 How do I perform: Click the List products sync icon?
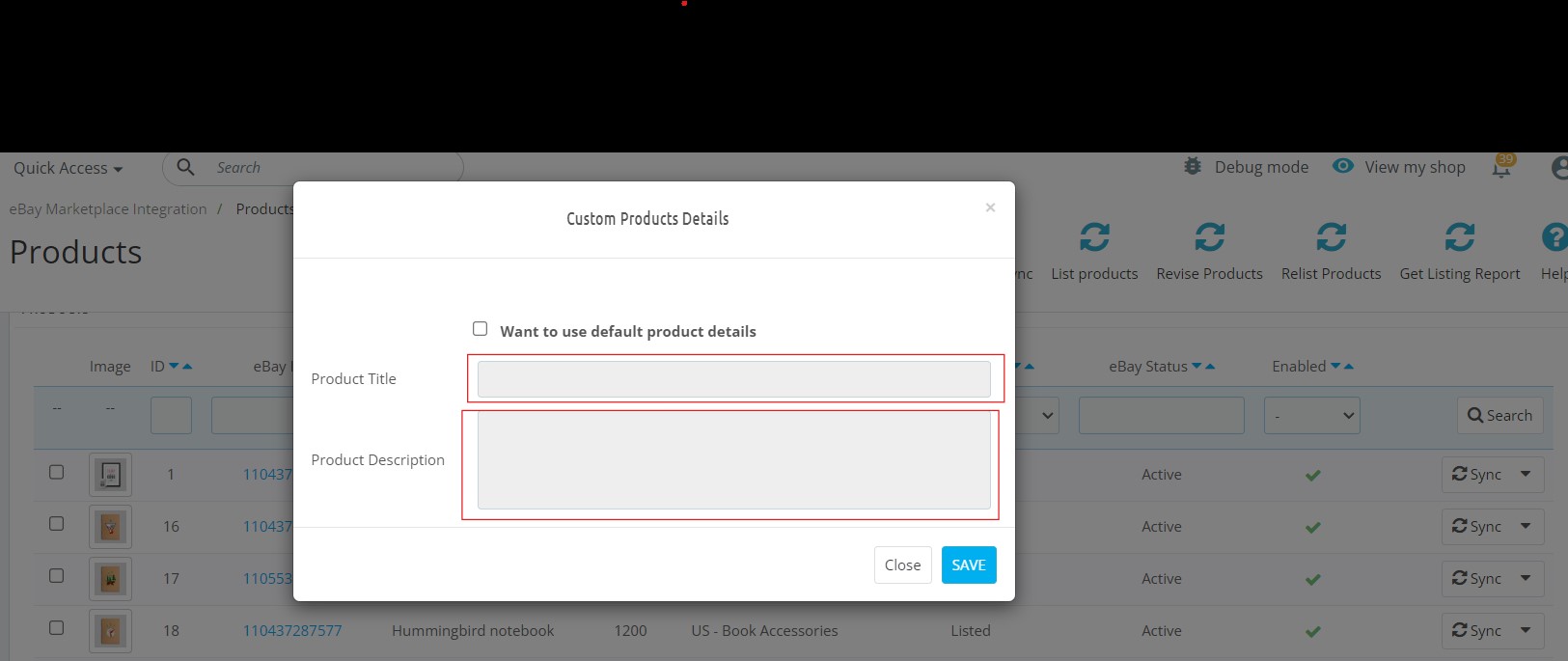(1094, 236)
